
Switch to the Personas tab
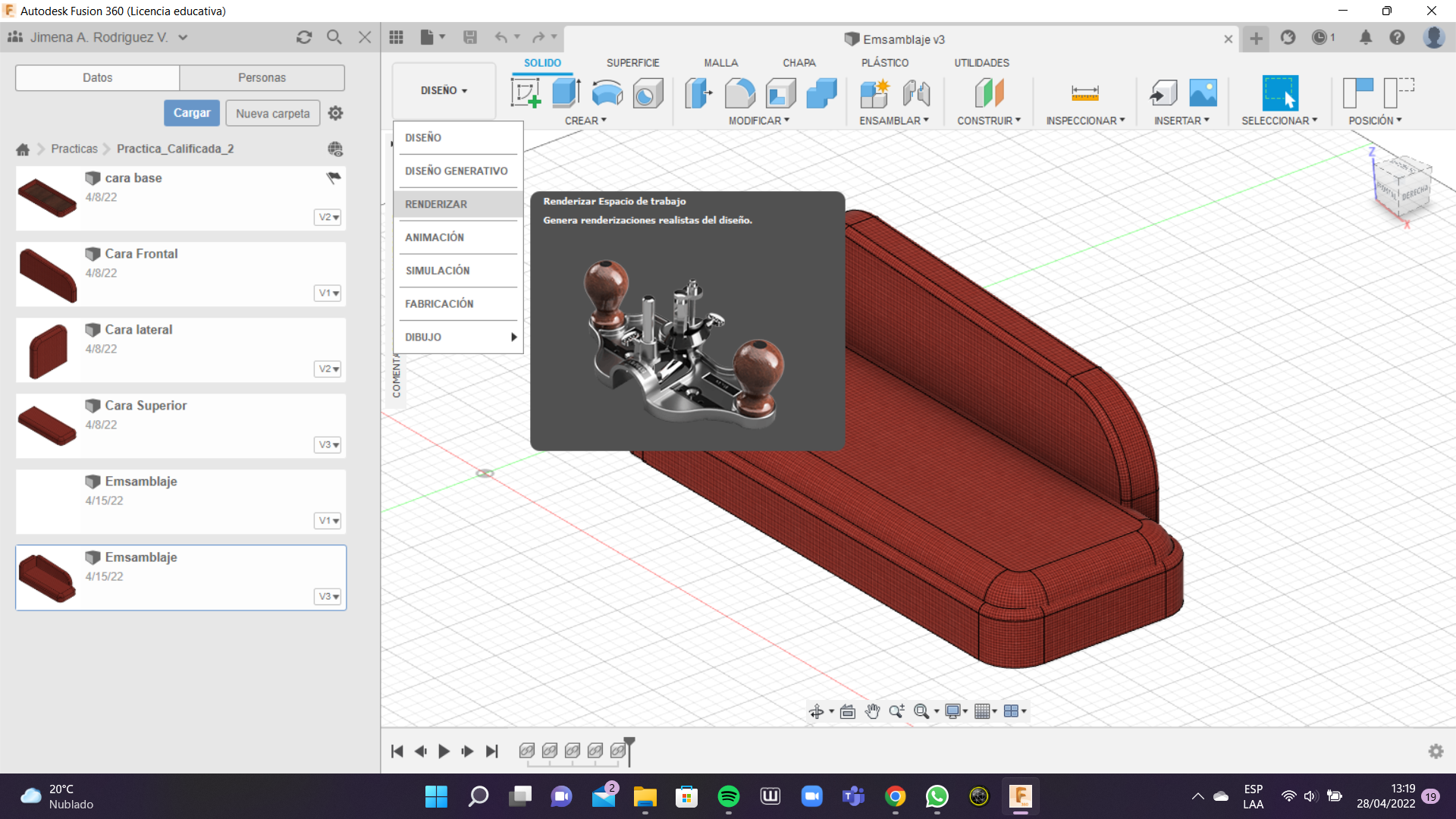(x=262, y=77)
